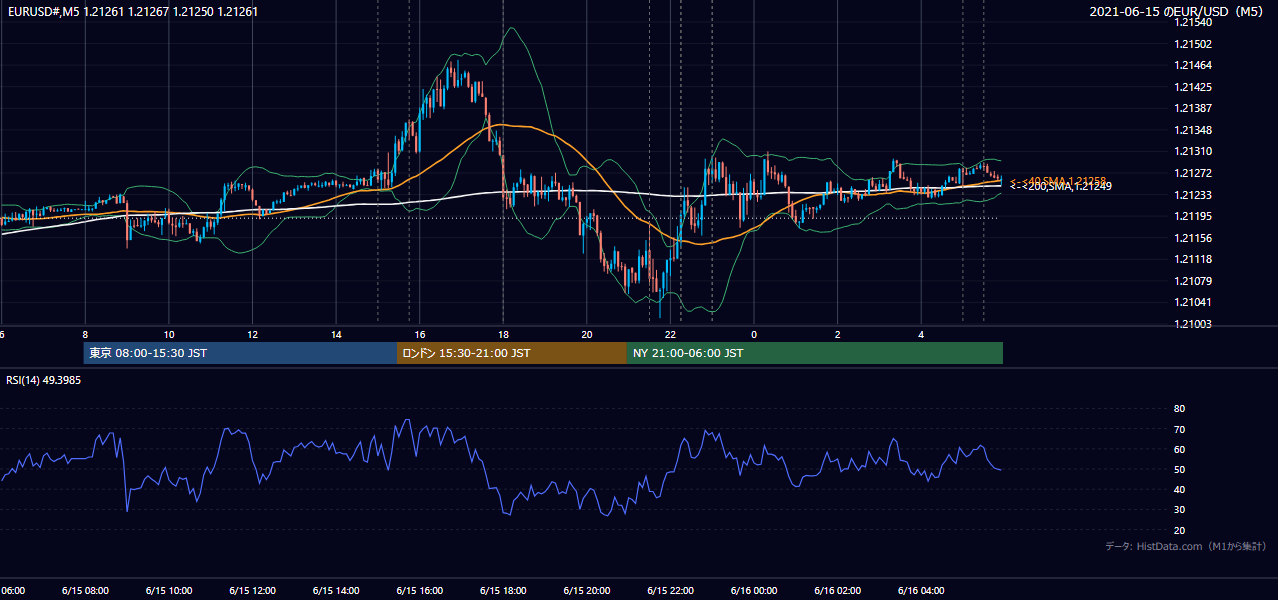The height and width of the screenshot is (600, 1278).
Task: Select RSI level 30 on indicator scale
Action: click(x=1179, y=510)
